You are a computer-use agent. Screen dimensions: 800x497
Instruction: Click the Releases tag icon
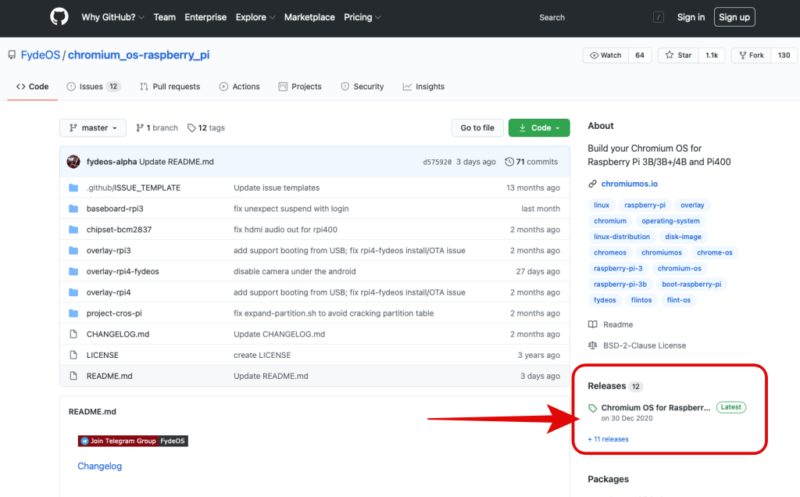[592, 408]
